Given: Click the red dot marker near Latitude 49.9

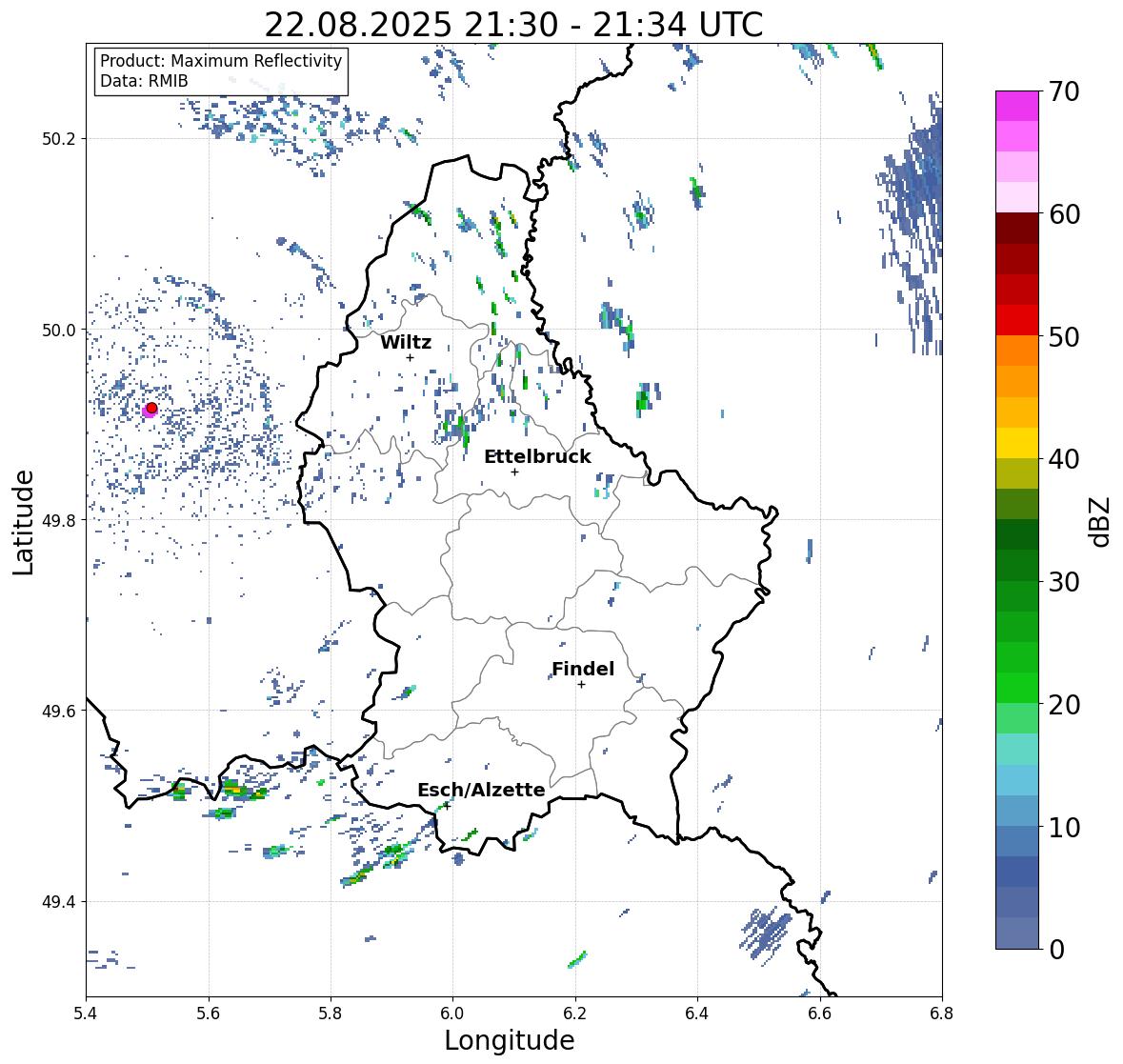Looking at the screenshot, I should click(x=151, y=408).
